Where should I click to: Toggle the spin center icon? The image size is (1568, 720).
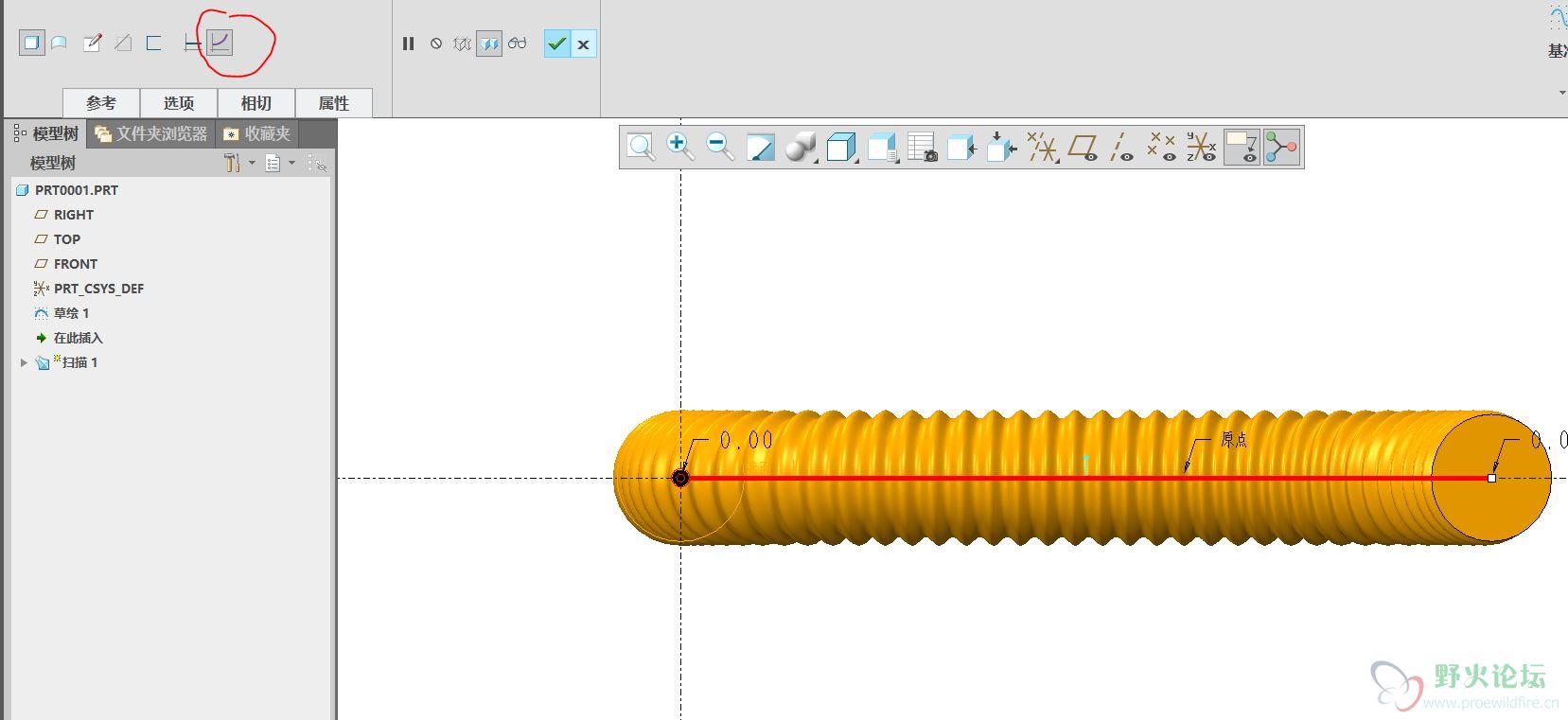(1281, 148)
